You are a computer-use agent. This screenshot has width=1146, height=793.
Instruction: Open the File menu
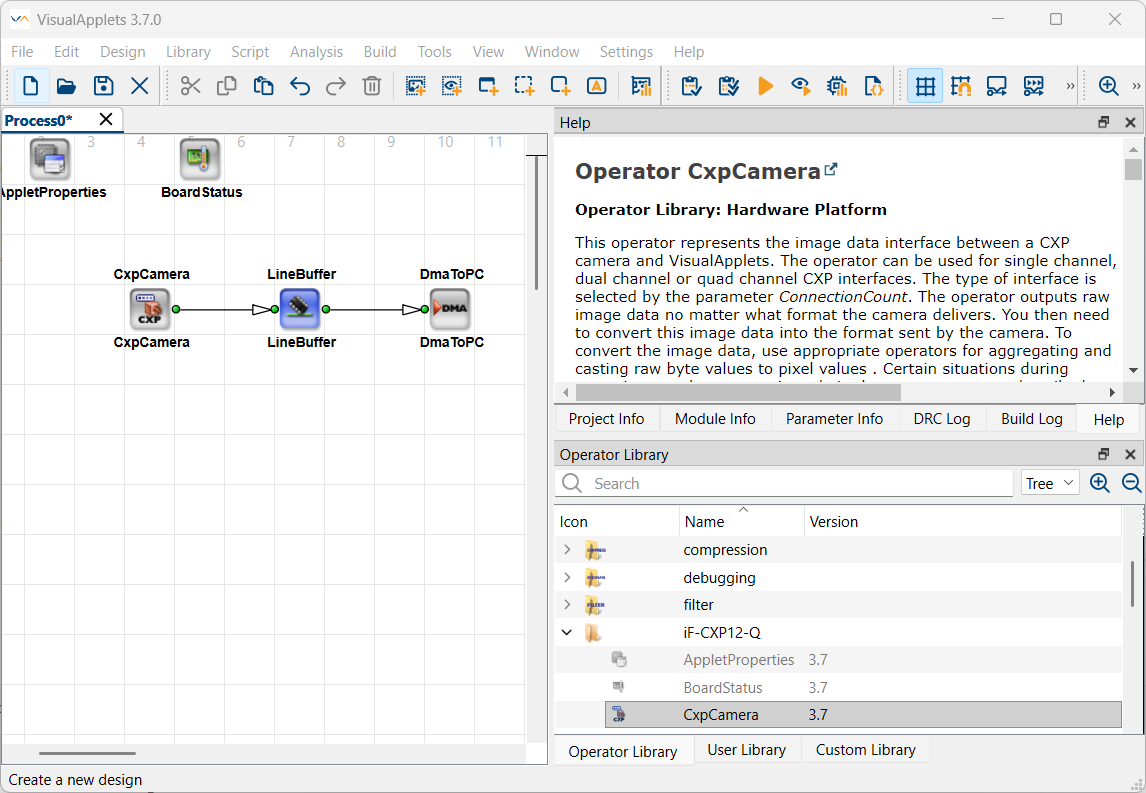pos(22,52)
